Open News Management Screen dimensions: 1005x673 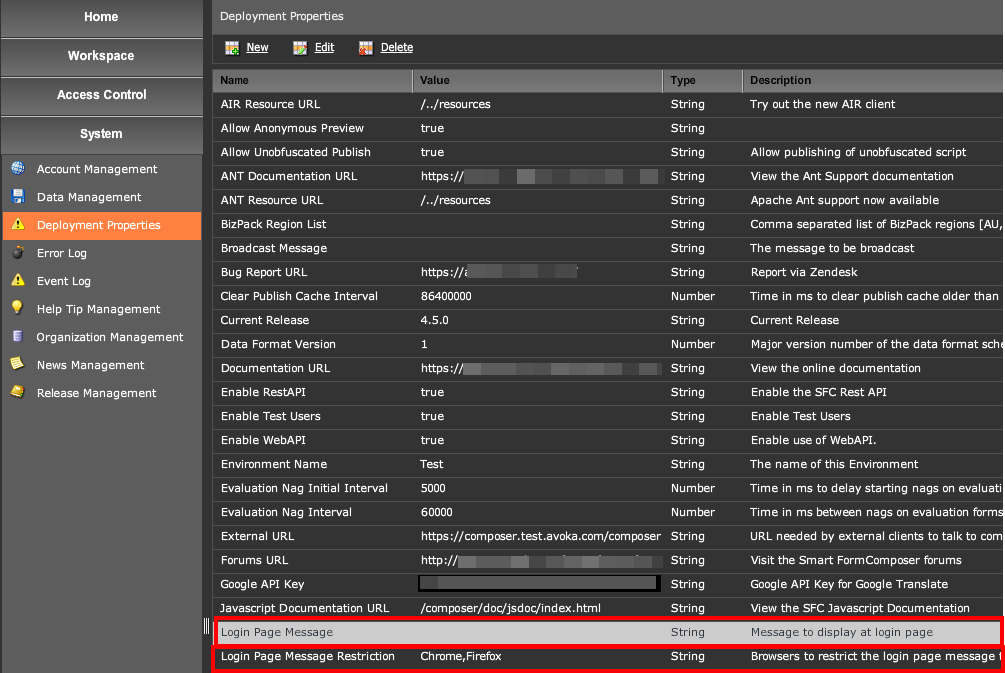(x=102, y=365)
